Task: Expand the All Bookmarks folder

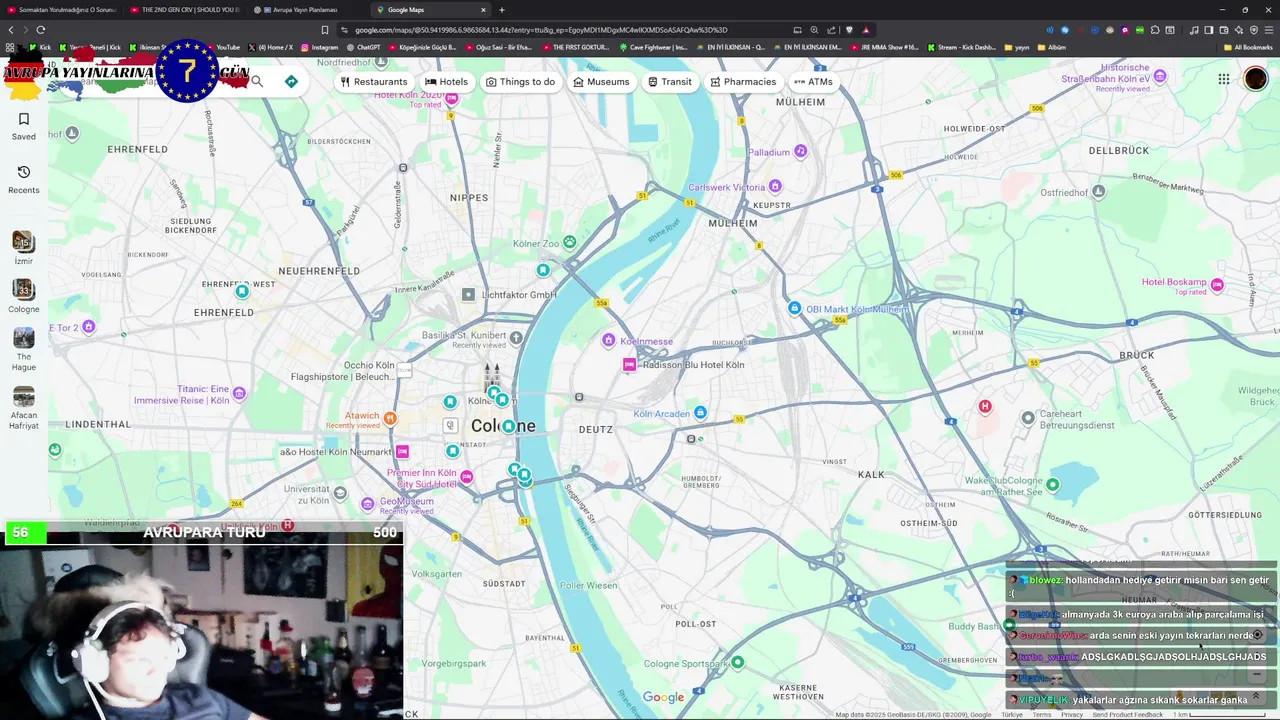Action: [1247, 47]
